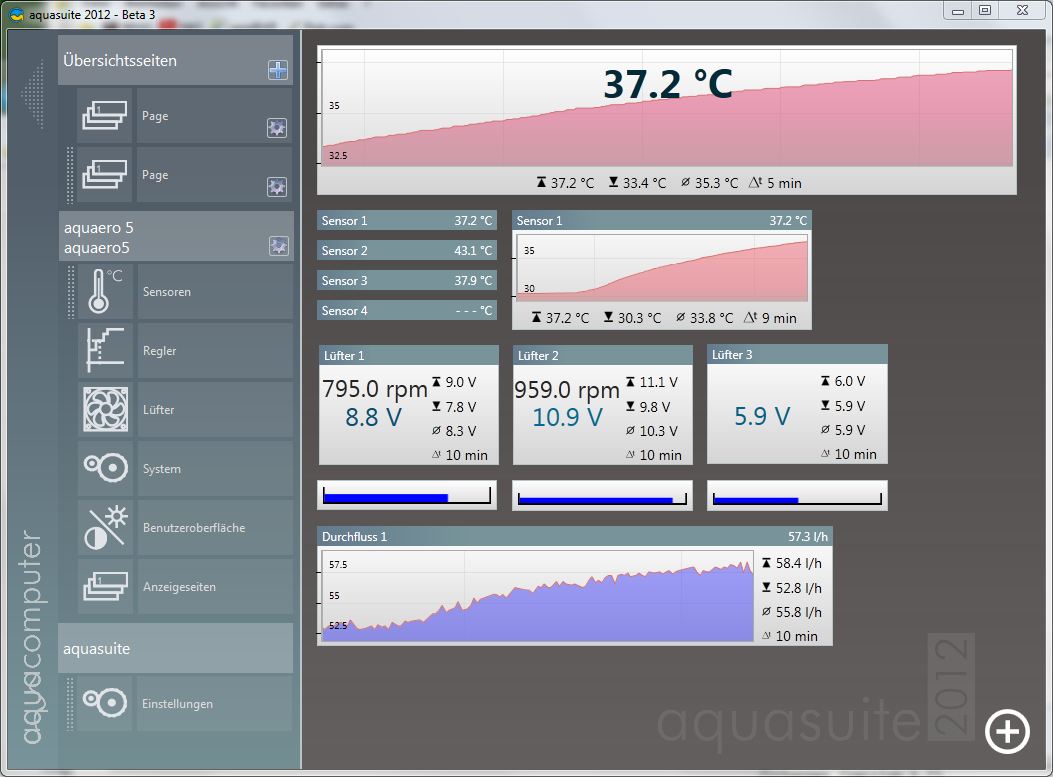Click the Regler controller curve icon

click(105, 351)
